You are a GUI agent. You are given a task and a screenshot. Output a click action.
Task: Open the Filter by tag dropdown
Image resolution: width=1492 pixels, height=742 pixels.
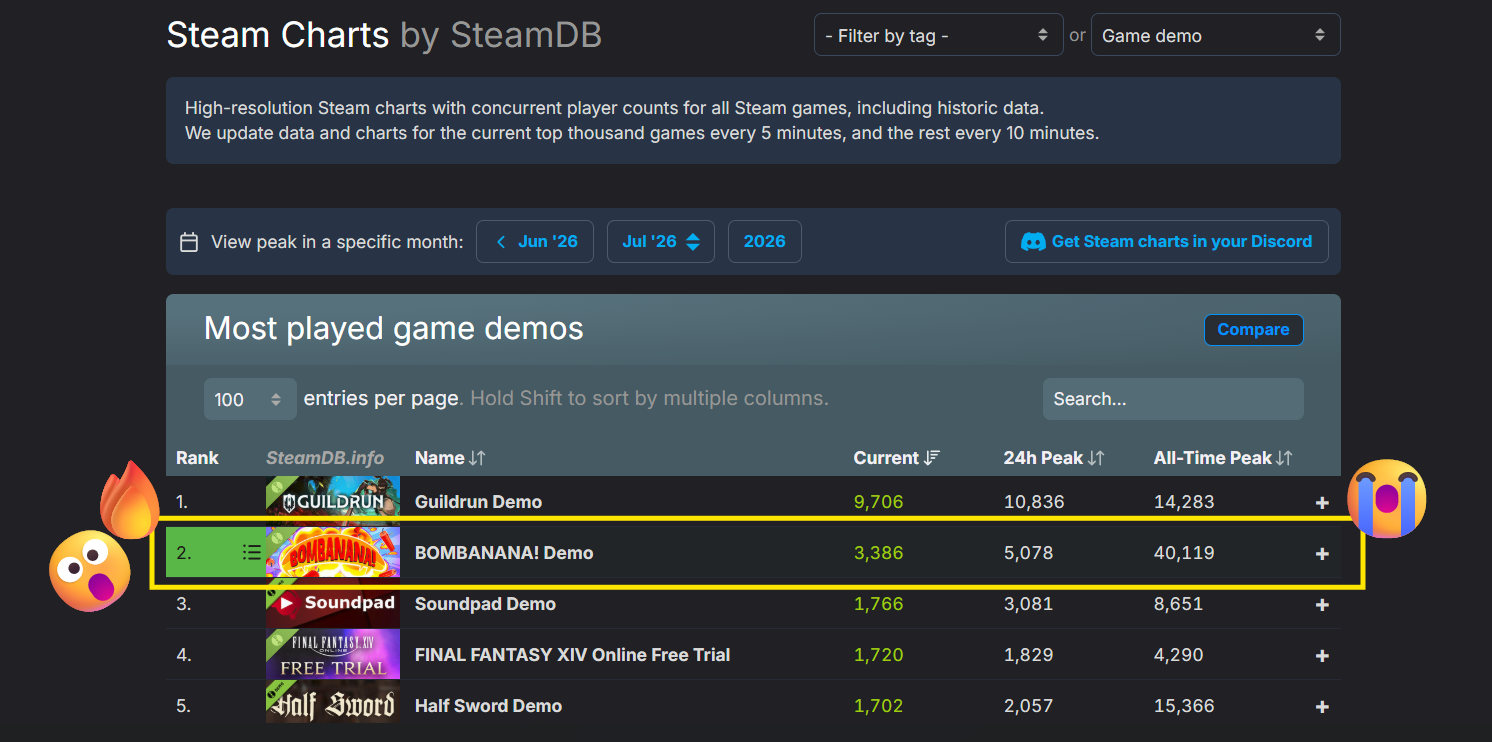pyautogui.click(x=938, y=35)
